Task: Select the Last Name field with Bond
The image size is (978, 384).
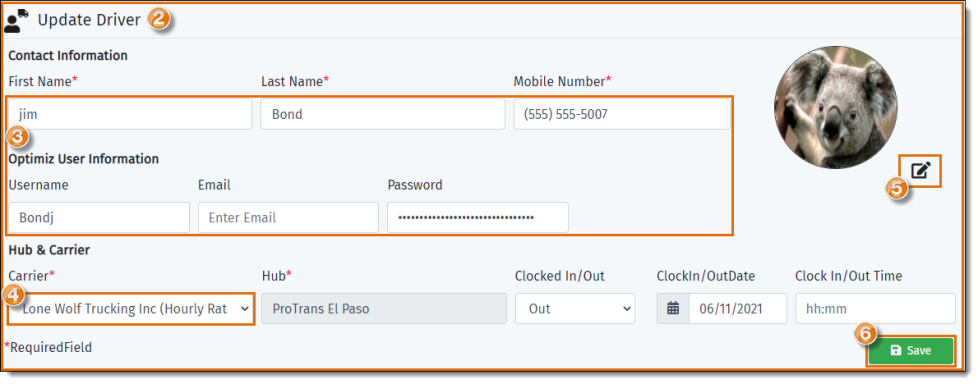Action: pyautogui.click(x=382, y=114)
